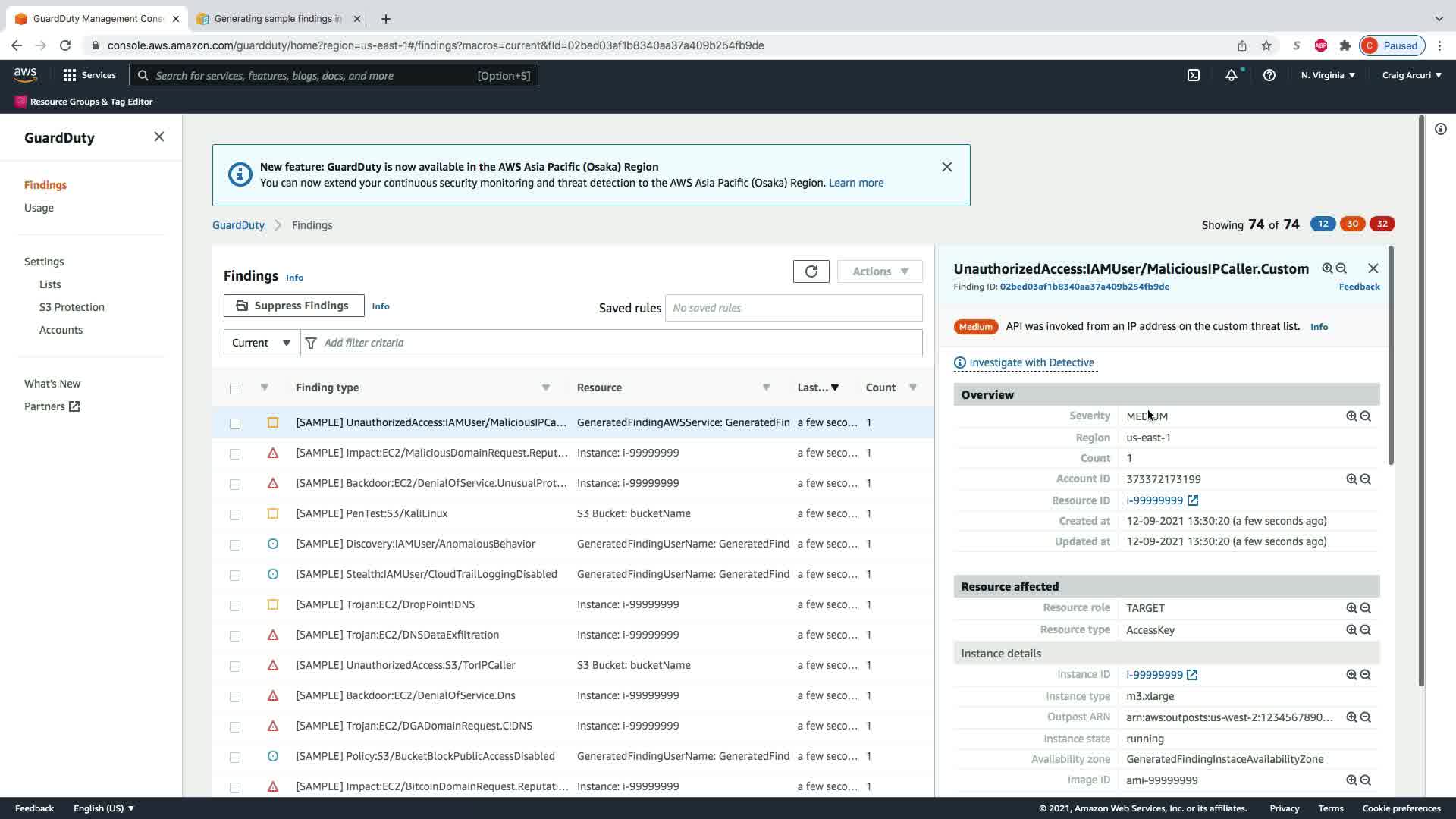Select all findings with header checkbox
Viewport: 1456px width, 819px height.
click(x=235, y=388)
